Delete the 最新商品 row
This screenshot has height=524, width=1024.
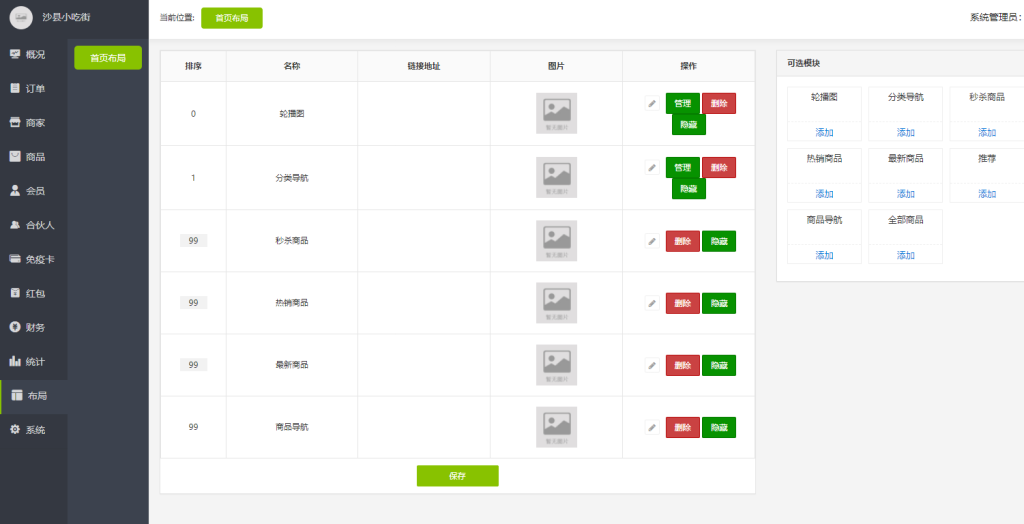coord(682,365)
